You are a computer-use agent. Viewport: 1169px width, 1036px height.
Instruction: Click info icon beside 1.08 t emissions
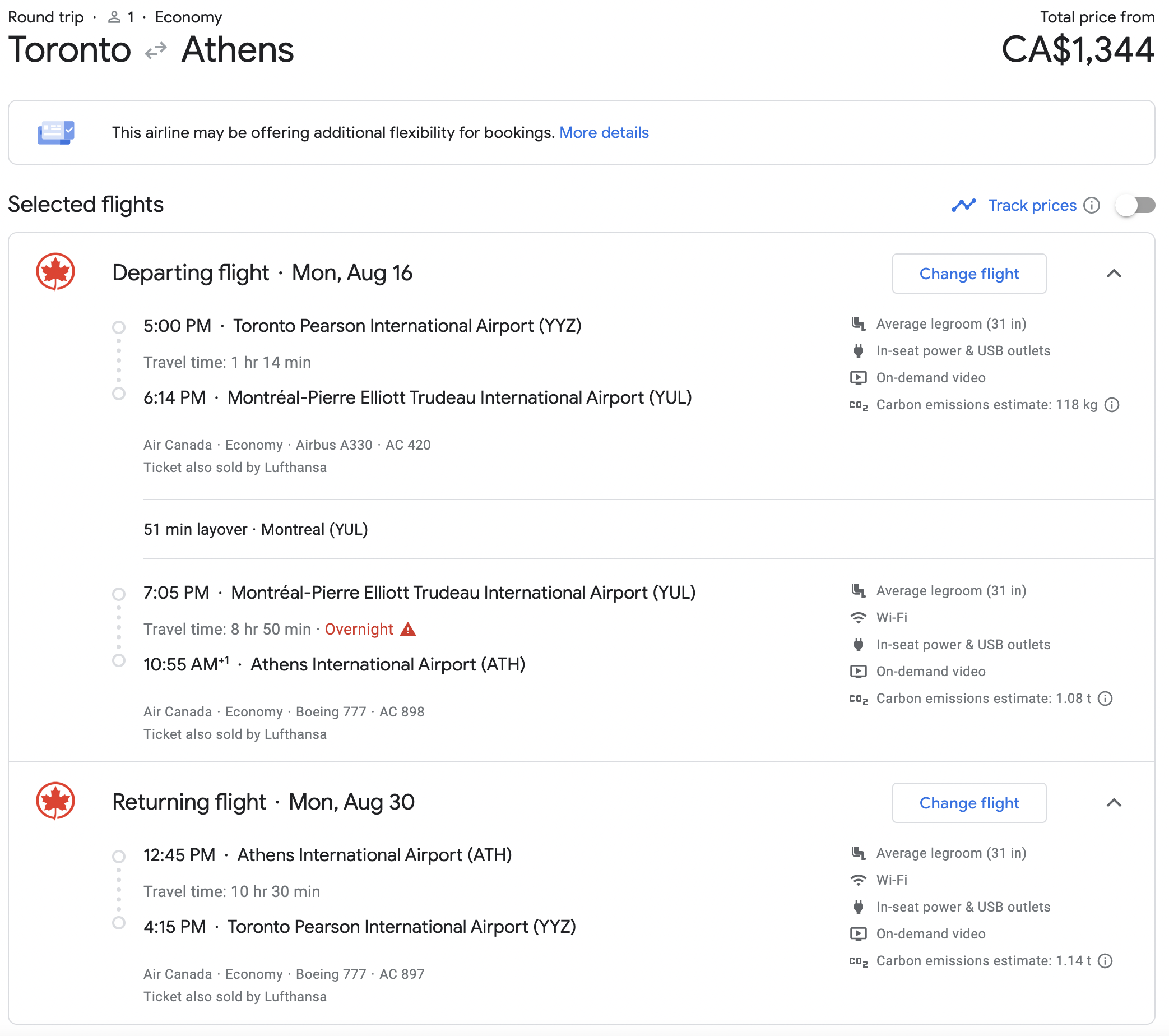click(1105, 699)
